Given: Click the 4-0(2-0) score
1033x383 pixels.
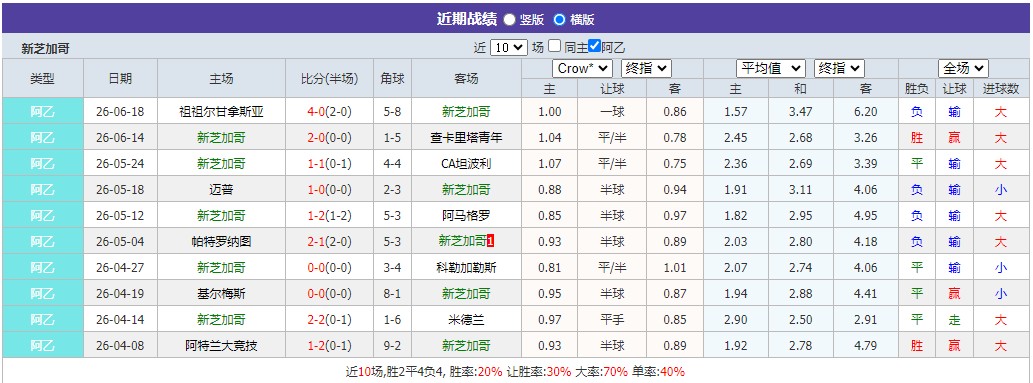Looking at the screenshot, I should pyautogui.click(x=329, y=112).
